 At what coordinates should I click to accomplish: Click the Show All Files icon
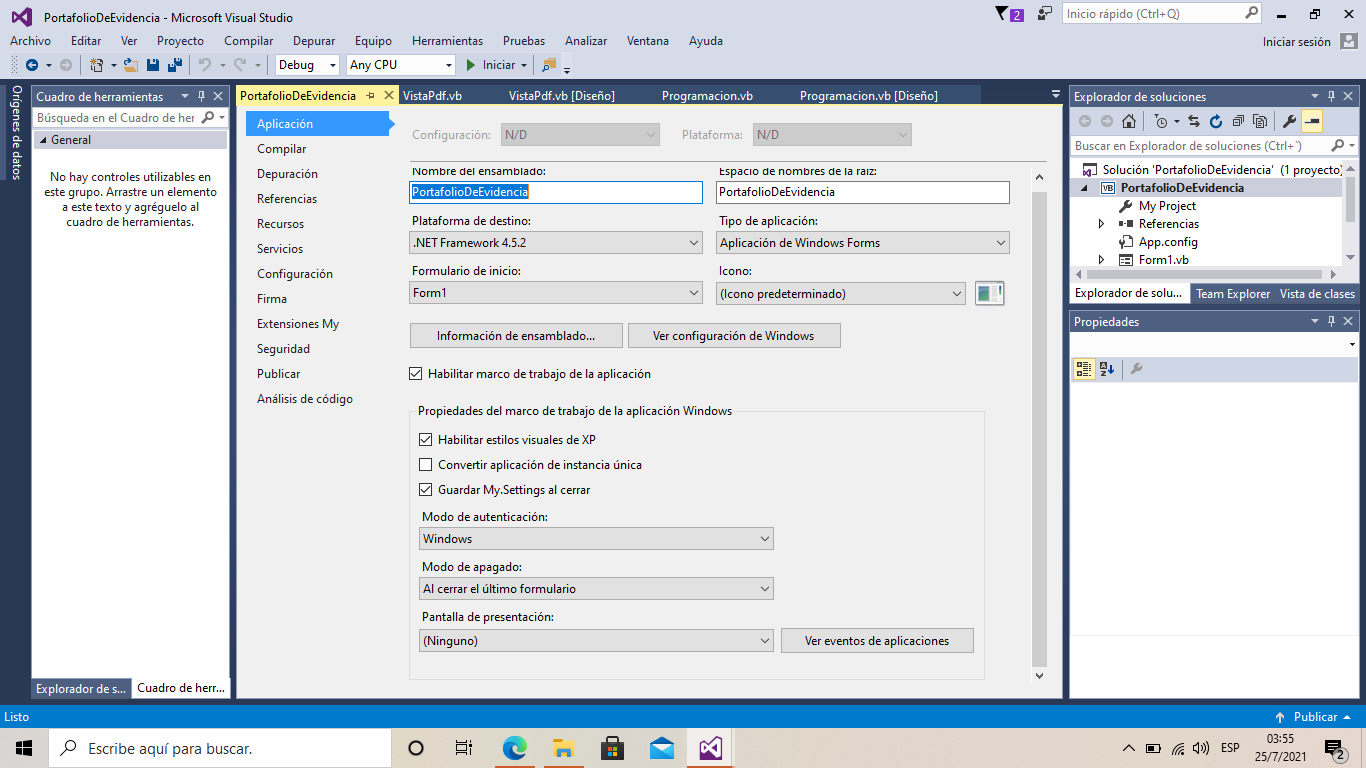tap(1260, 121)
